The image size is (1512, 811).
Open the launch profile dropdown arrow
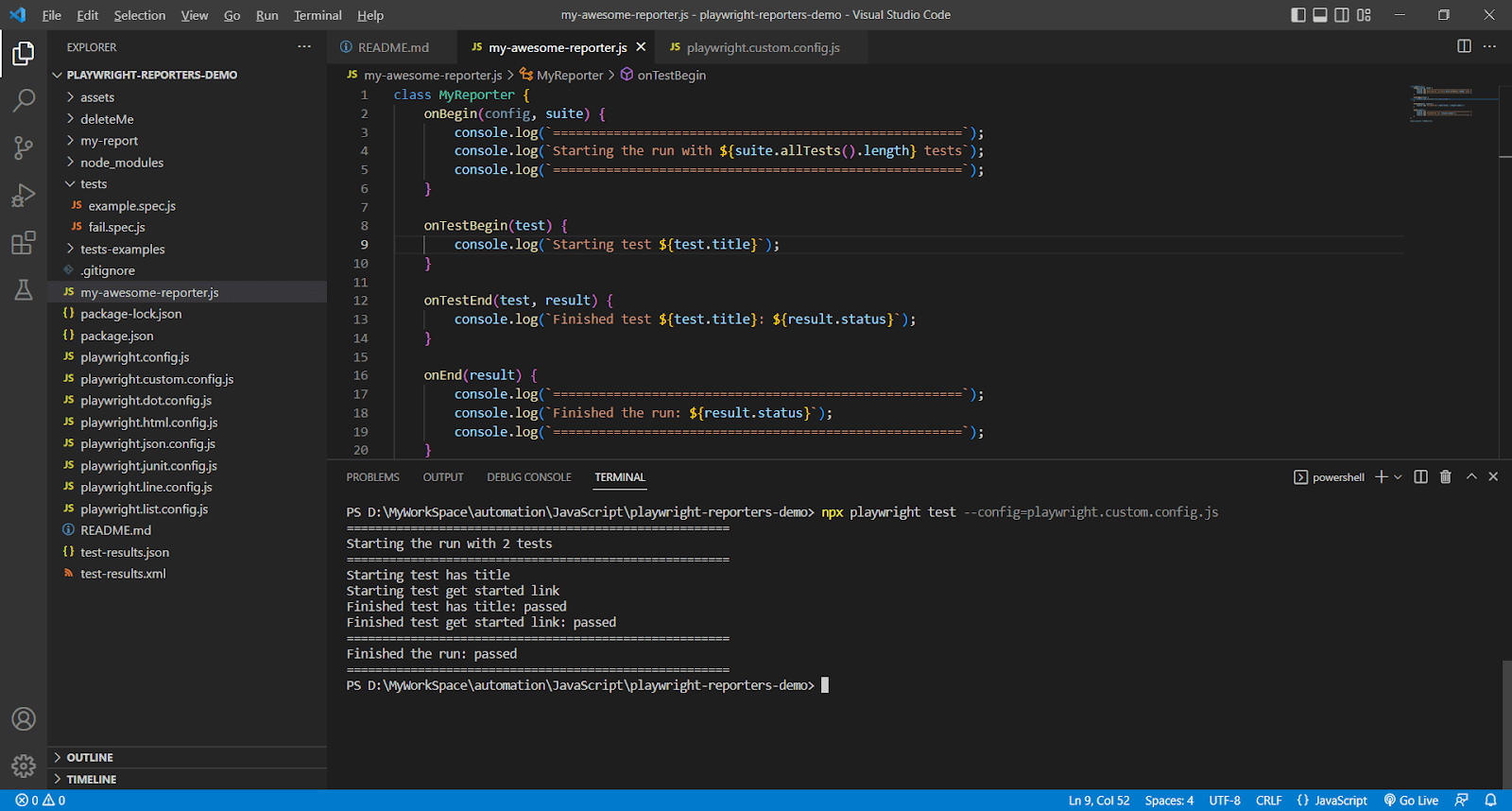coord(1398,476)
